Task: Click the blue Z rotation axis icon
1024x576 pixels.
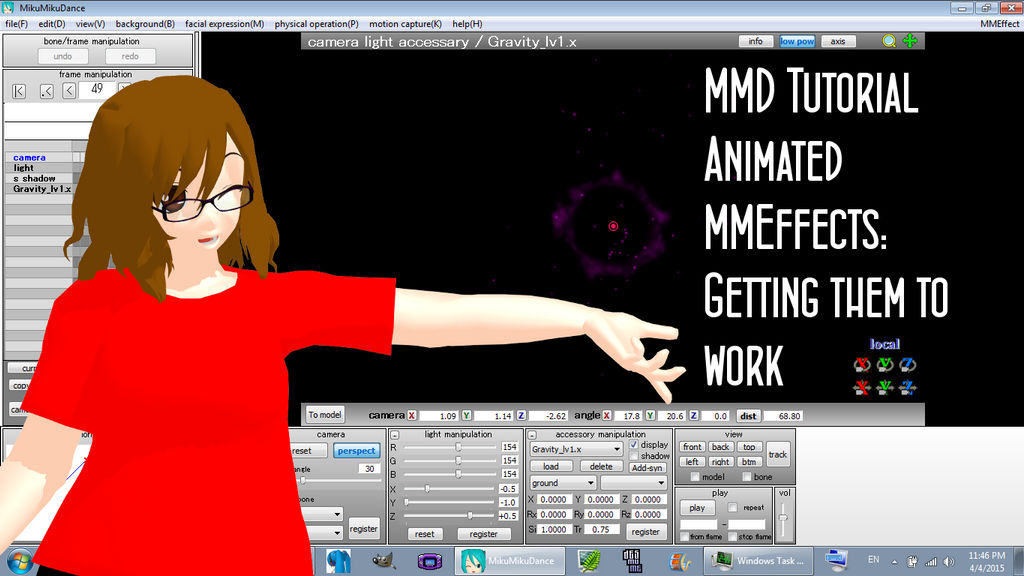Action: (907, 364)
